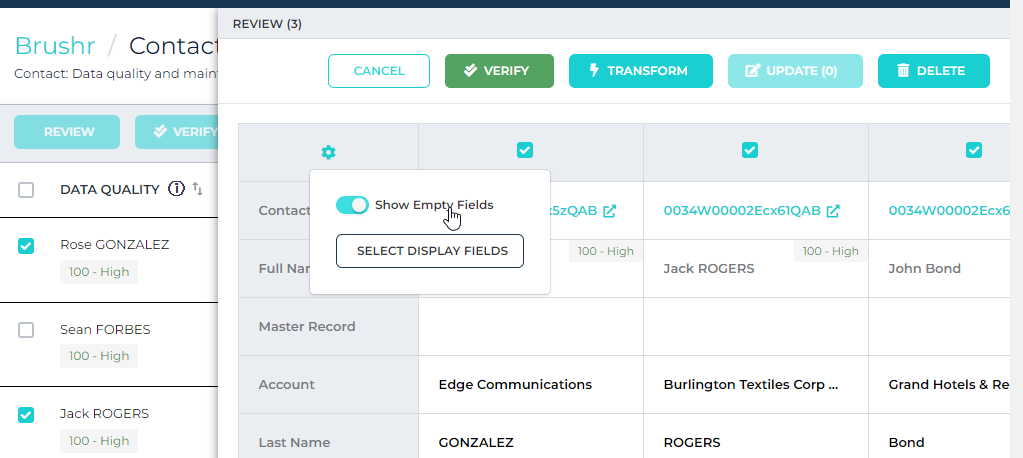Uncheck the first record column checkbox
Image resolution: width=1023 pixels, height=458 pixels.
point(525,150)
